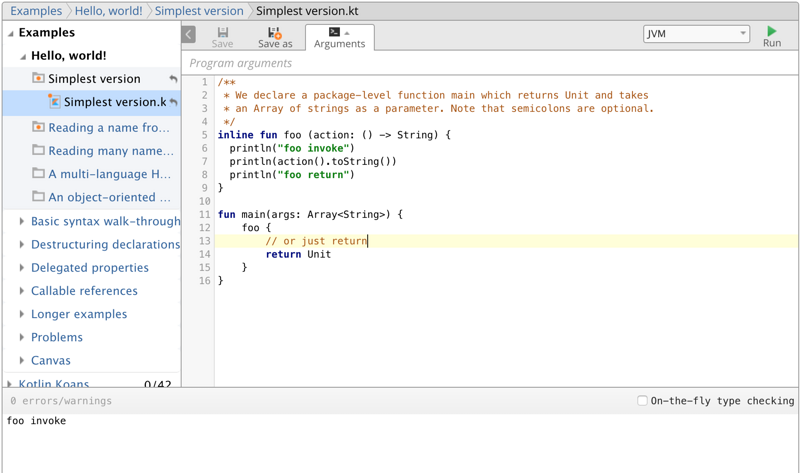Click on fun main(args: Array<String>) line
800x473 pixels.
click(310, 214)
